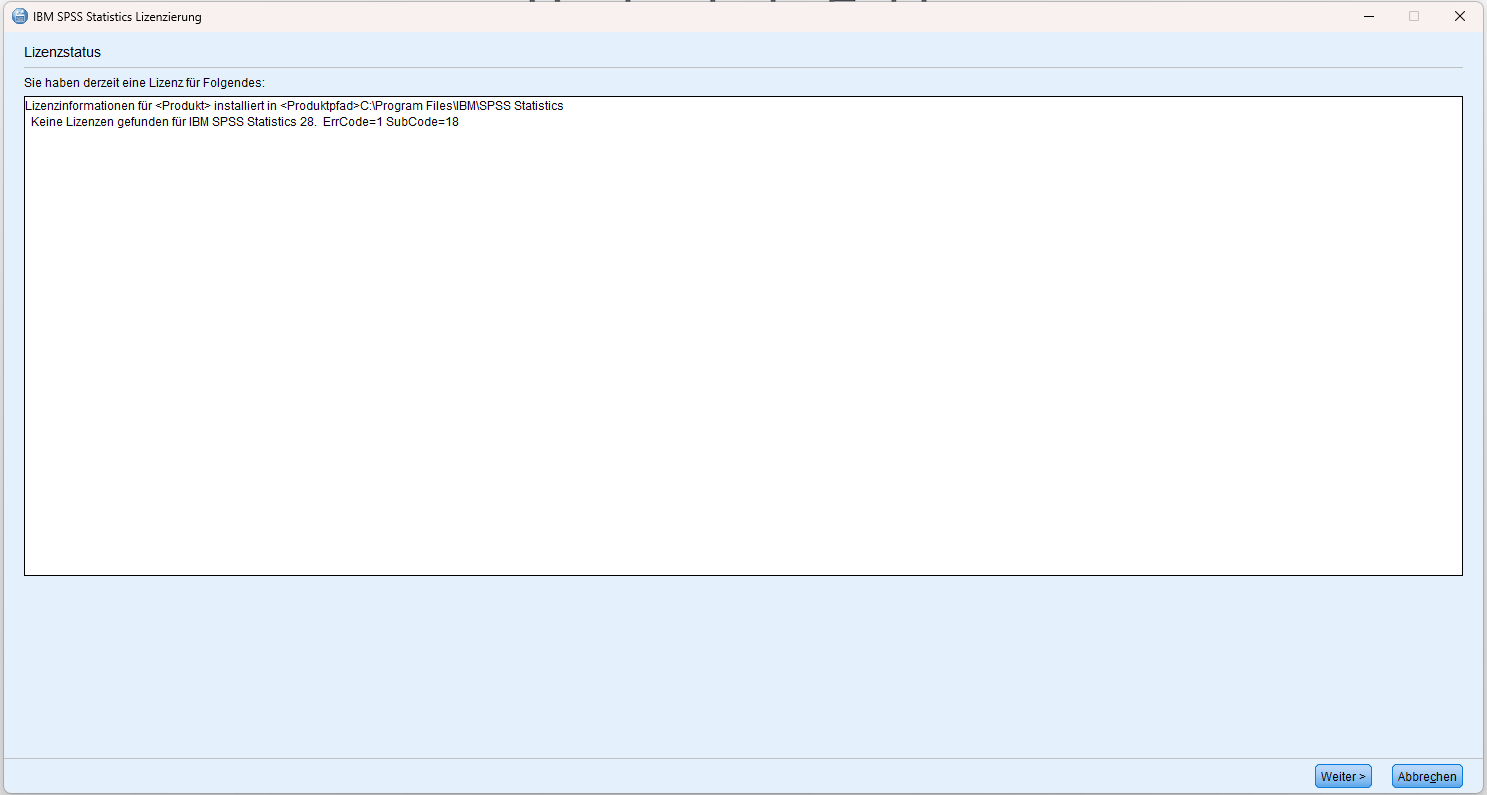The height and width of the screenshot is (795, 1487).
Task: Click the greyed-out maximize window button
Action: pos(1414,17)
